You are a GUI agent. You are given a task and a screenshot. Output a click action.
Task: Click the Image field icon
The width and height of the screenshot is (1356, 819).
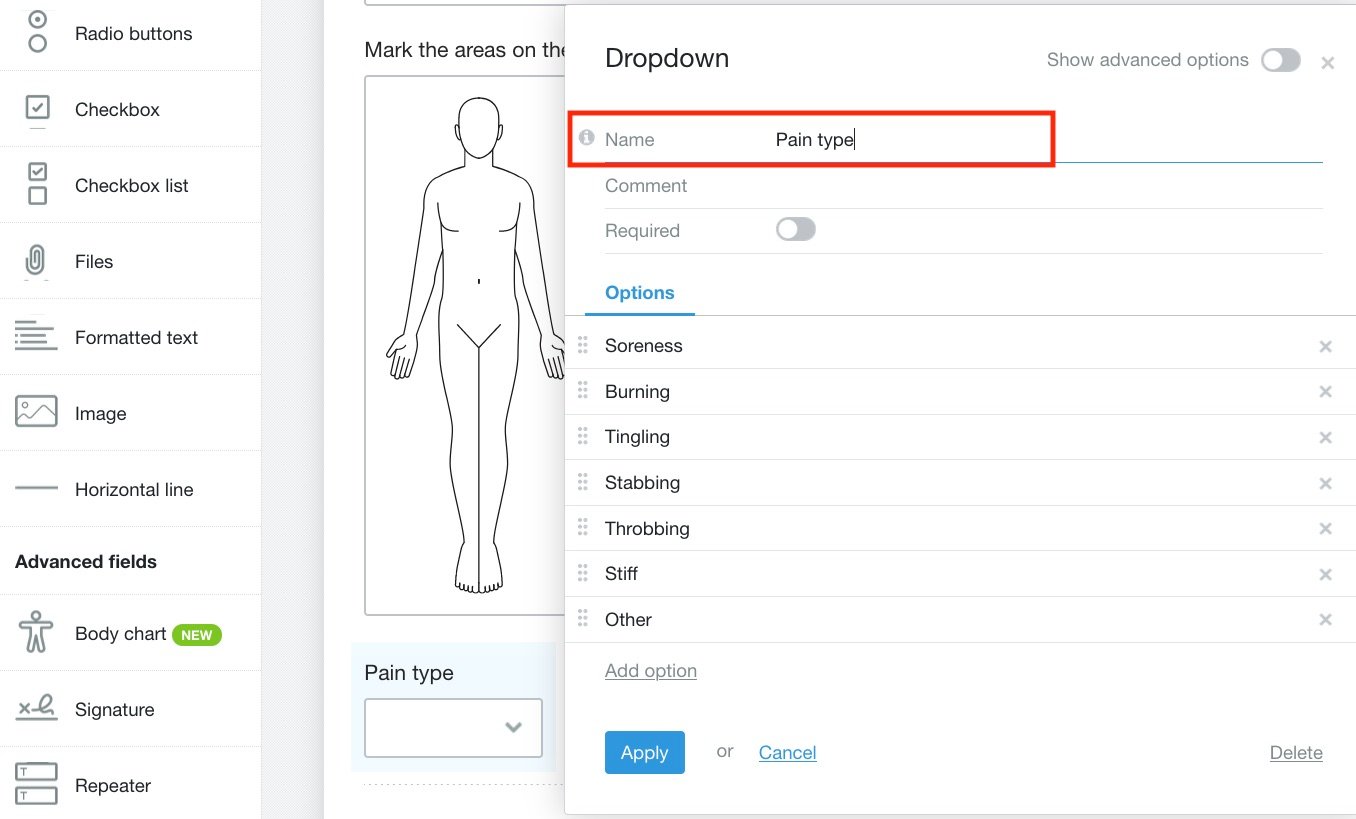(36, 412)
